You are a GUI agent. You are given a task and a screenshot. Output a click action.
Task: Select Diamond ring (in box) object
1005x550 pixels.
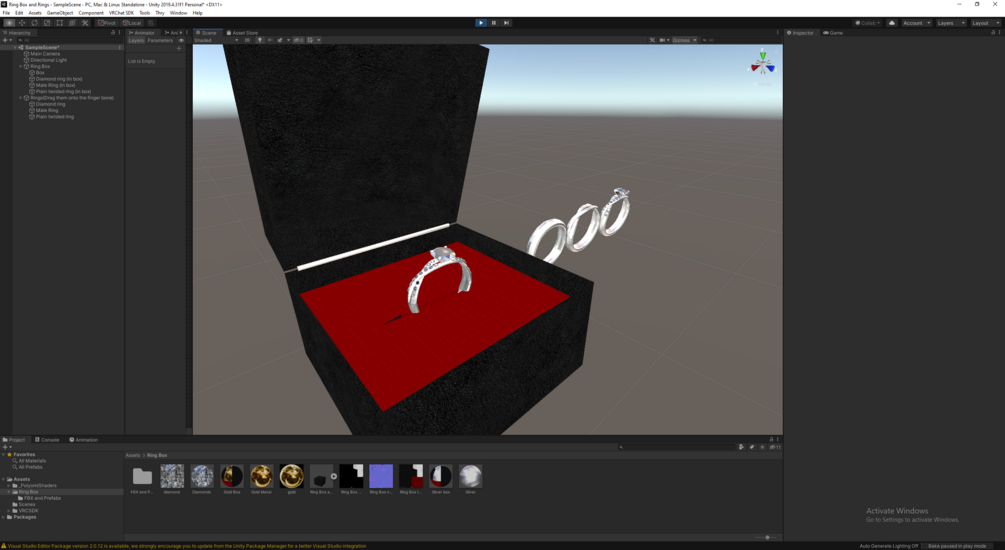click(x=55, y=79)
